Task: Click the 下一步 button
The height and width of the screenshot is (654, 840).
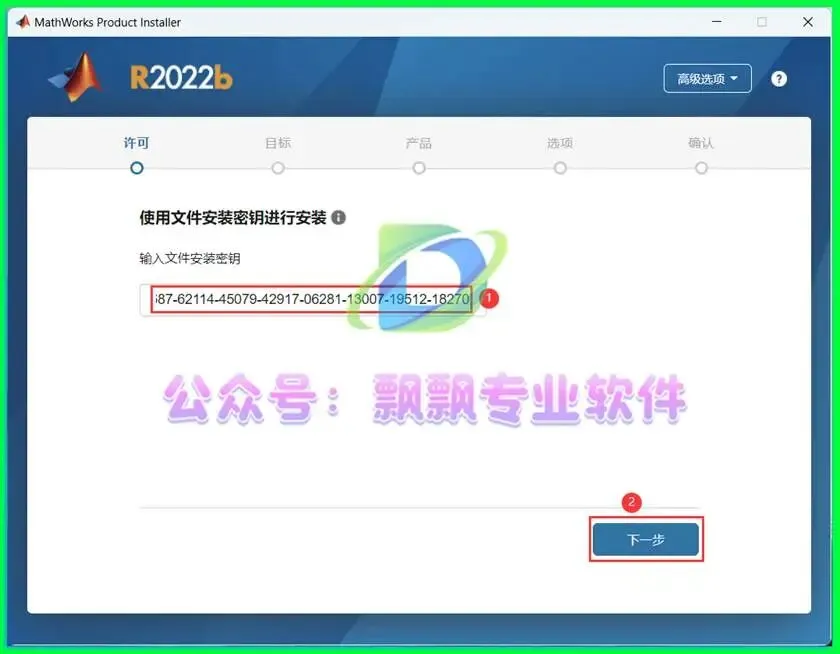Action: tap(646, 539)
